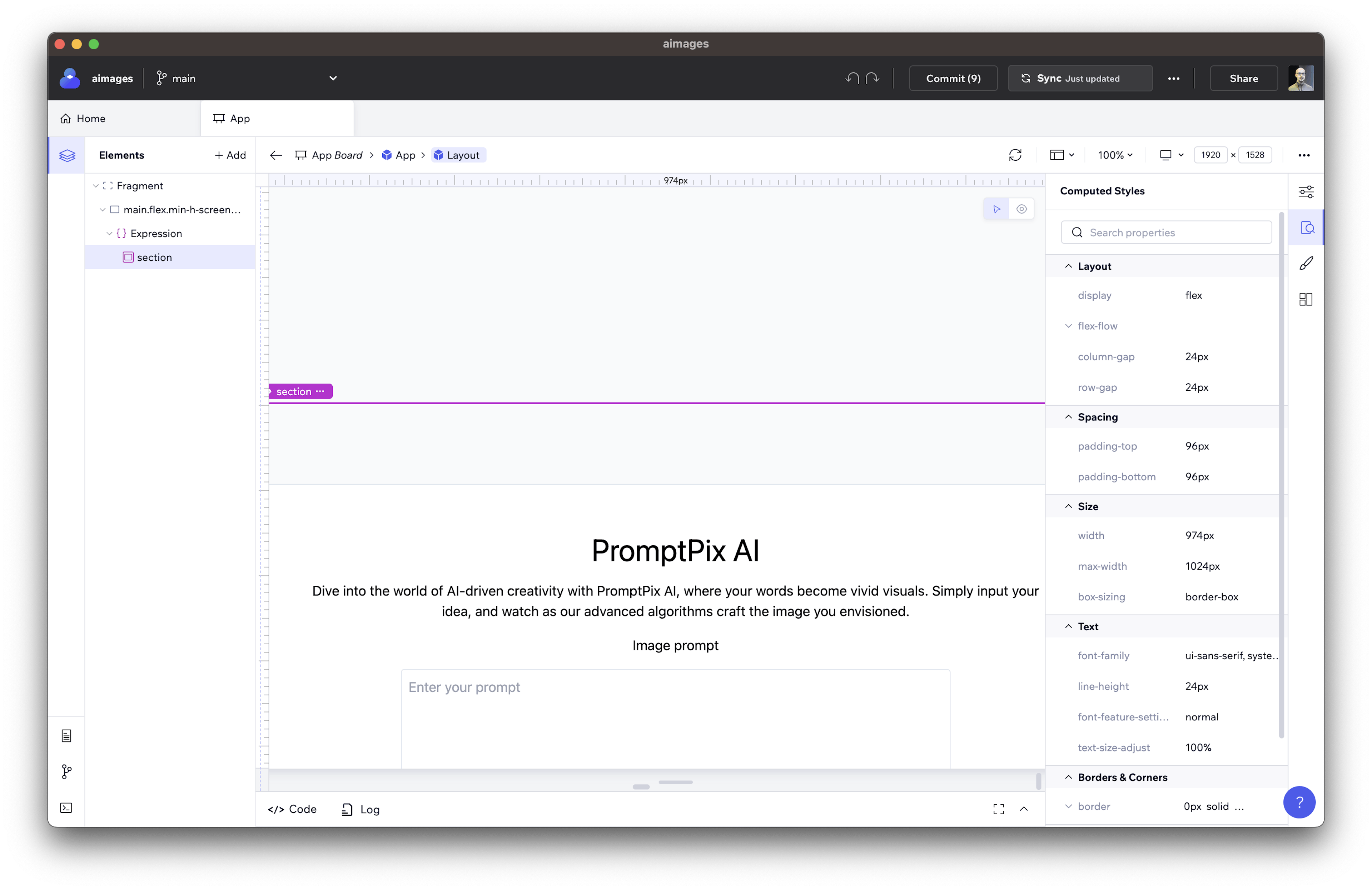Open the git branch sidebar icon

click(67, 772)
